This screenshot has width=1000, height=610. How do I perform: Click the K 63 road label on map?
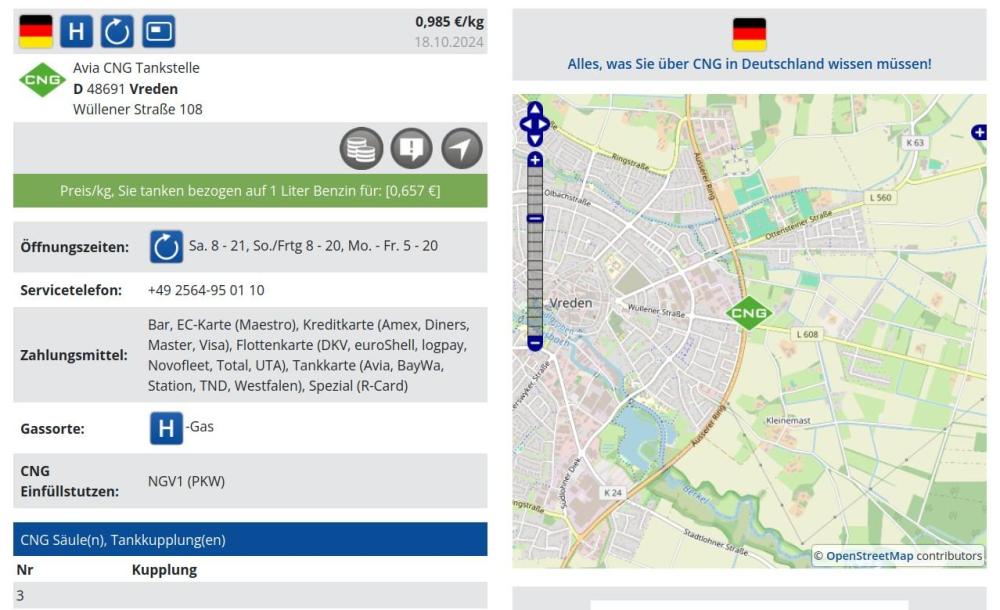point(915,142)
